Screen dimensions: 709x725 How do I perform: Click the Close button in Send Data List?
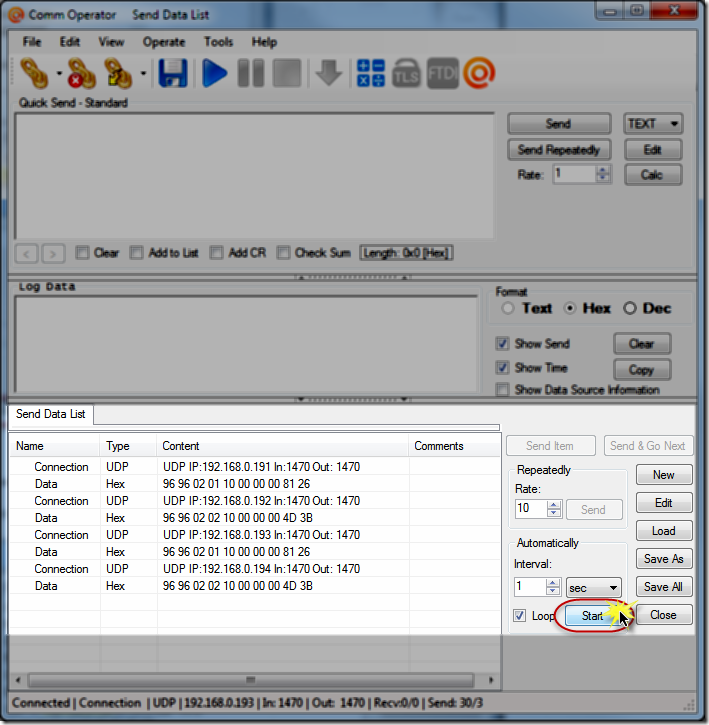(x=664, y=615)
